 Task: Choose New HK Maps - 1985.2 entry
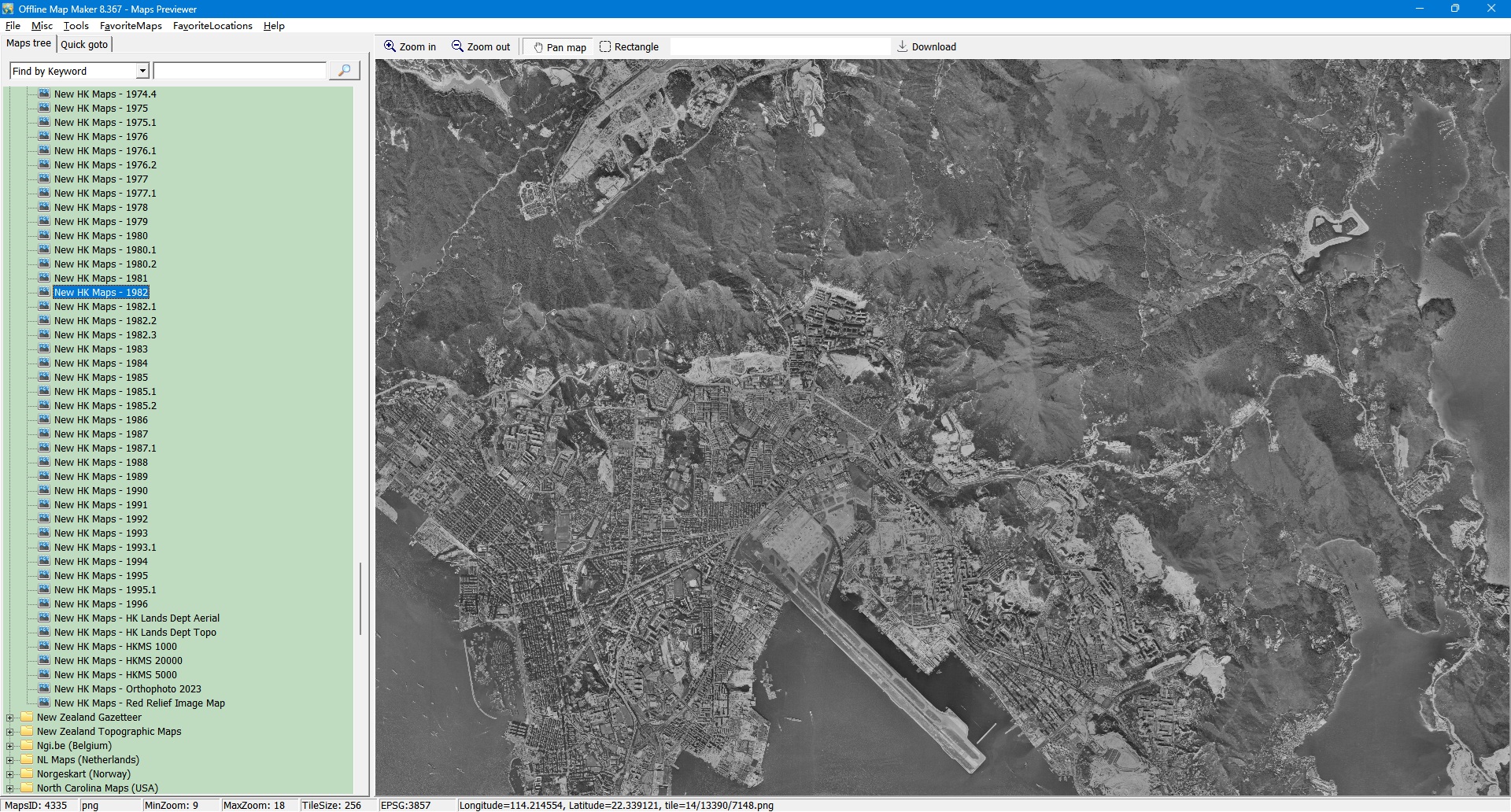pyautogui.click(x=105, y=405)
